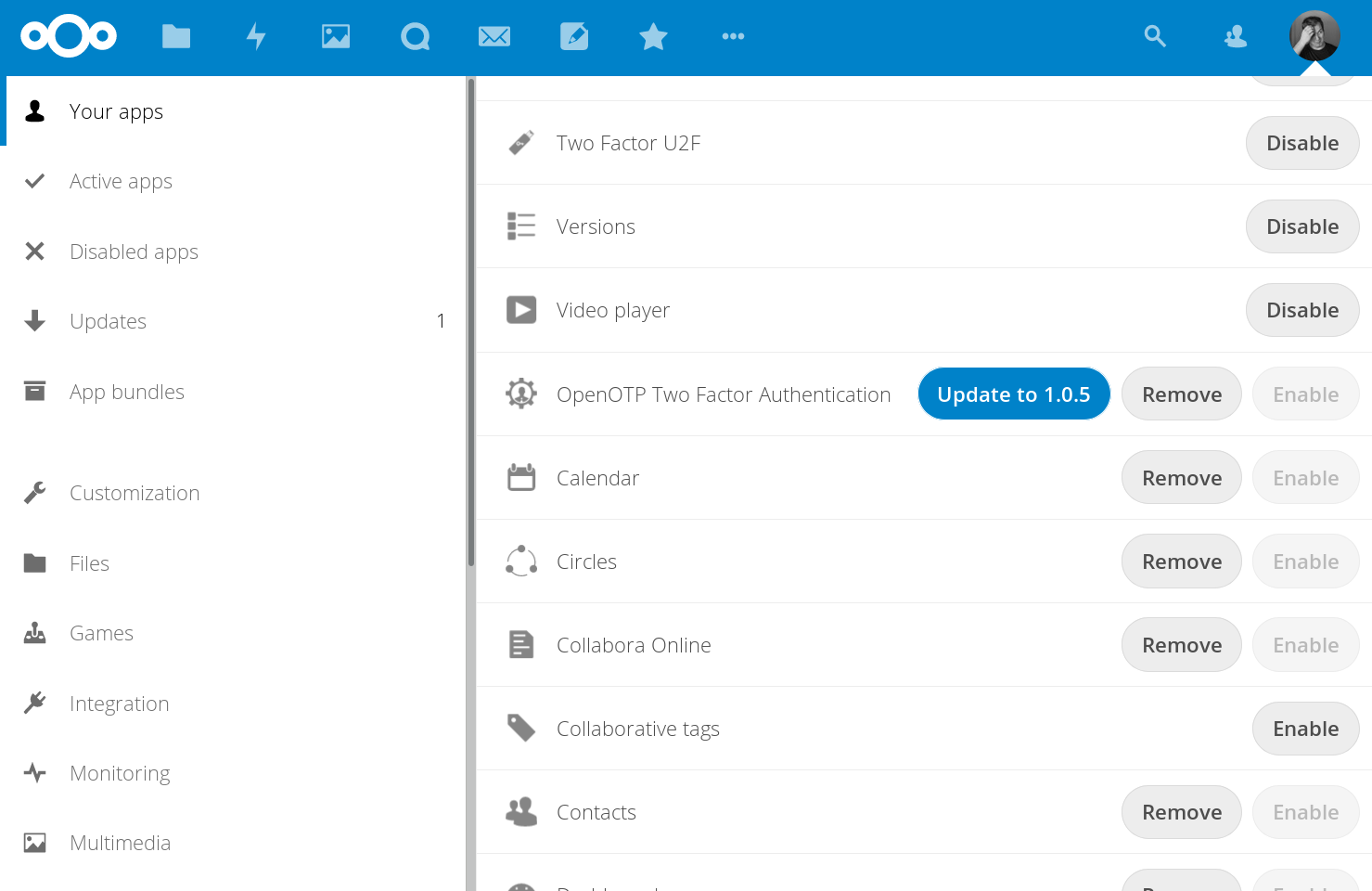
Task: Open the Talk chat icon
Action: coord(415,37)
